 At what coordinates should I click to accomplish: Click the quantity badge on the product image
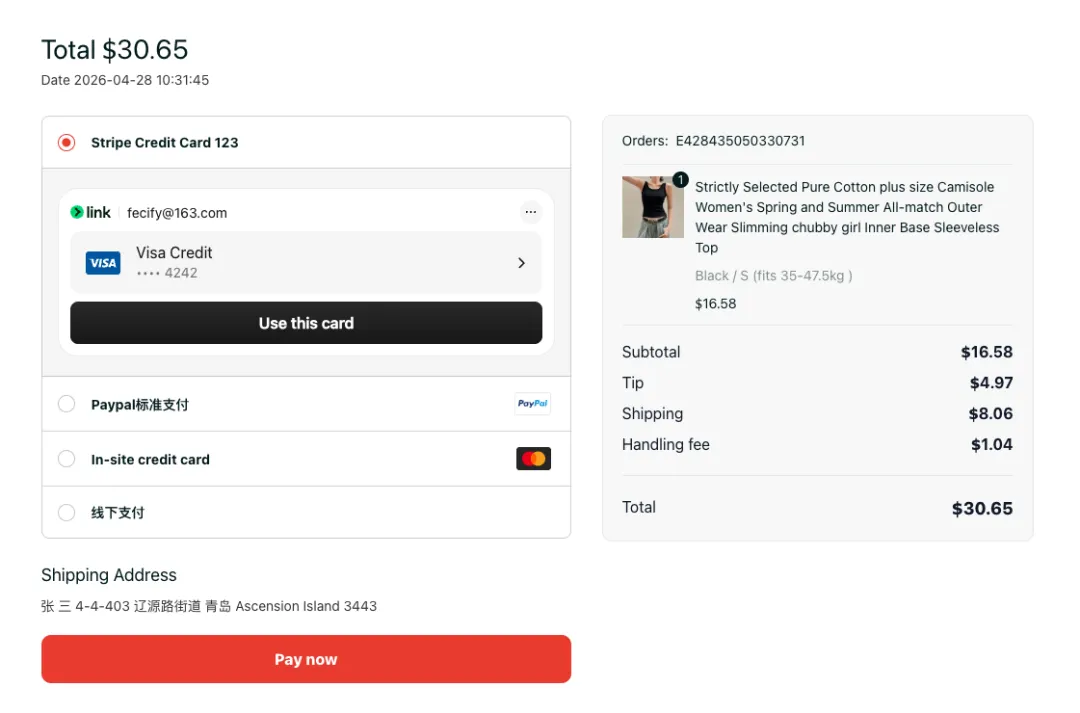click(681, 179)
